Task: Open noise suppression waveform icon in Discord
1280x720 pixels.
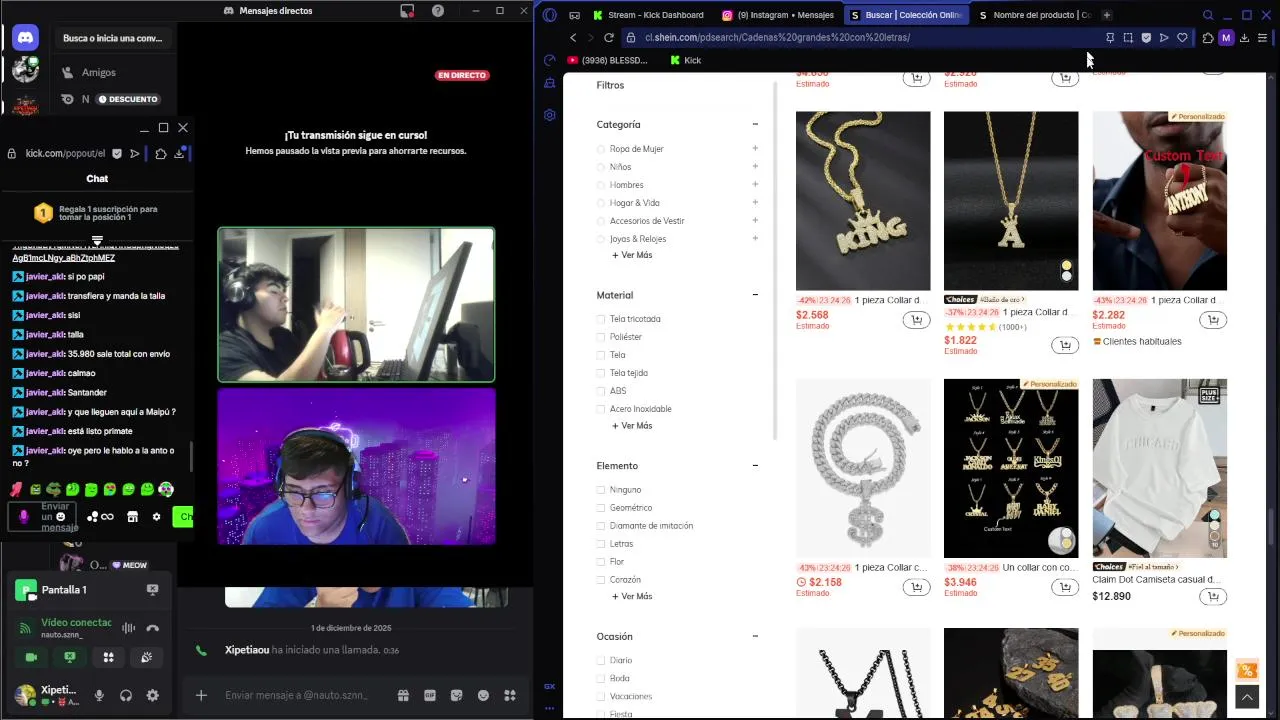Action: (128, 628)
